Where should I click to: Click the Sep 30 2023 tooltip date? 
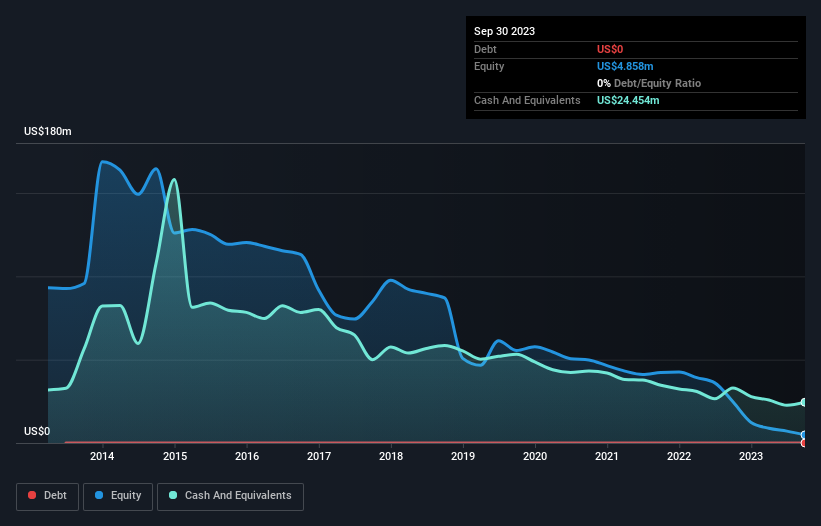(x=504, y=31)
